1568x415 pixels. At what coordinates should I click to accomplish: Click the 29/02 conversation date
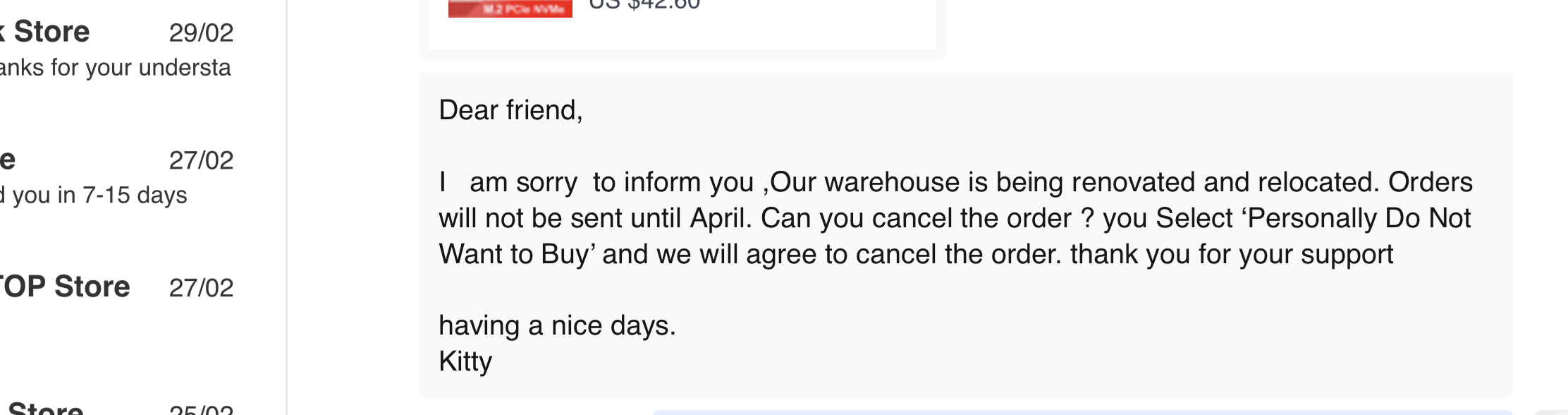coord(201,32)
